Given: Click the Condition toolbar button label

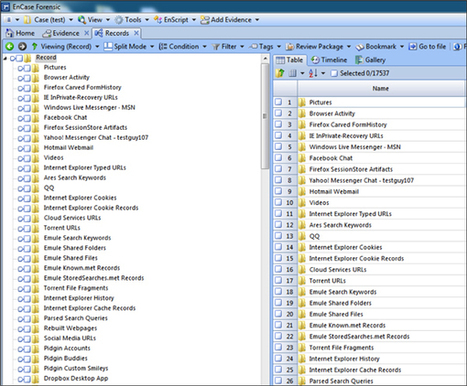Looking at the screenshot, I should click(x=184, y=47).
